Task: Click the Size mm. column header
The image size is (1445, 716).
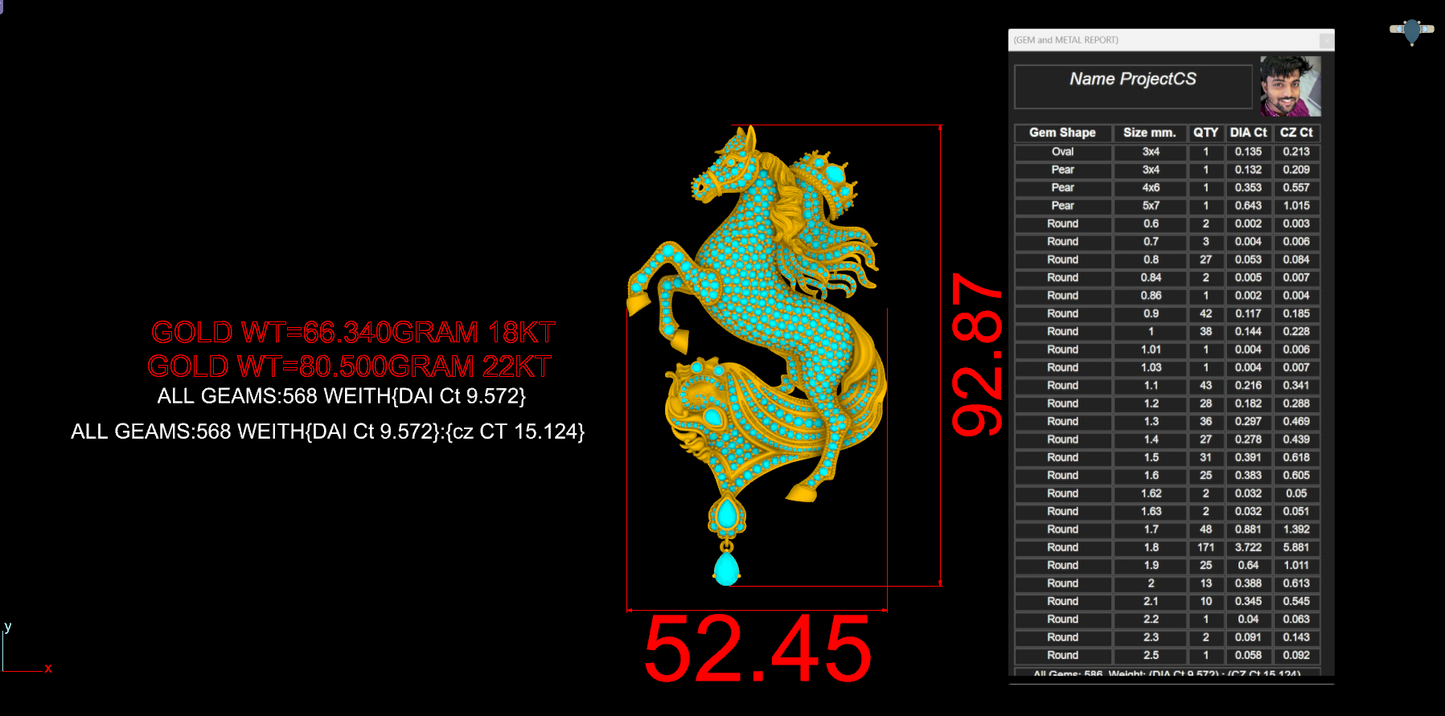Action: point(1150,133)
